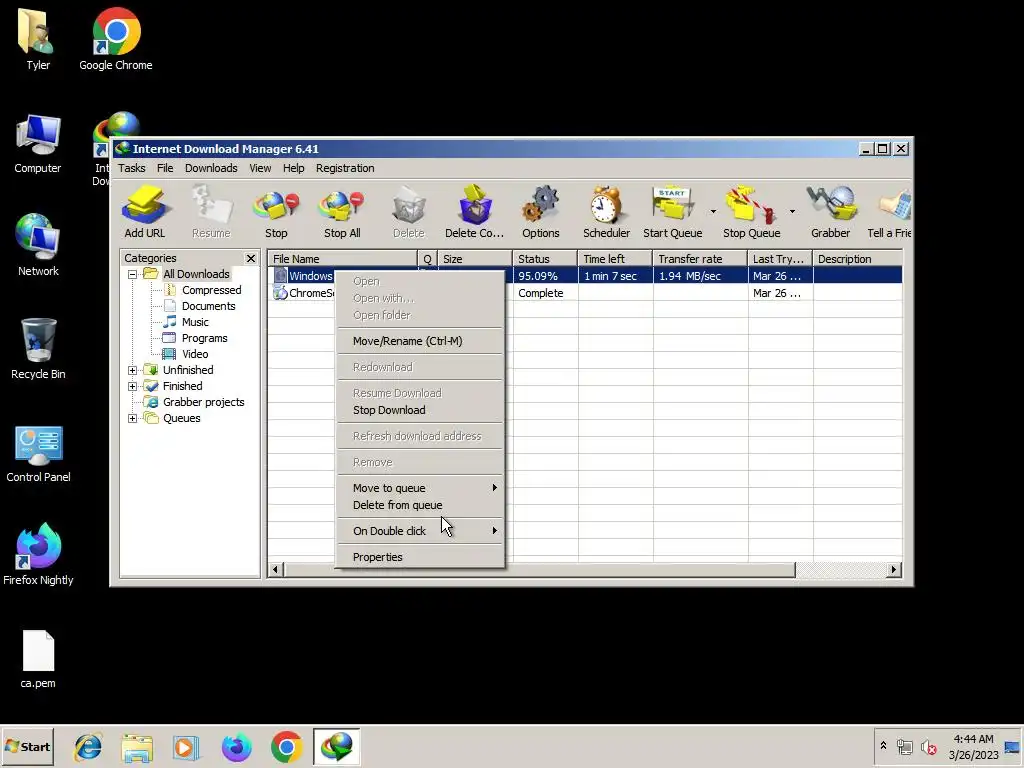Open the On Double click submenu
This screenshot has height=768, width=1024.
tap(421, 531)
